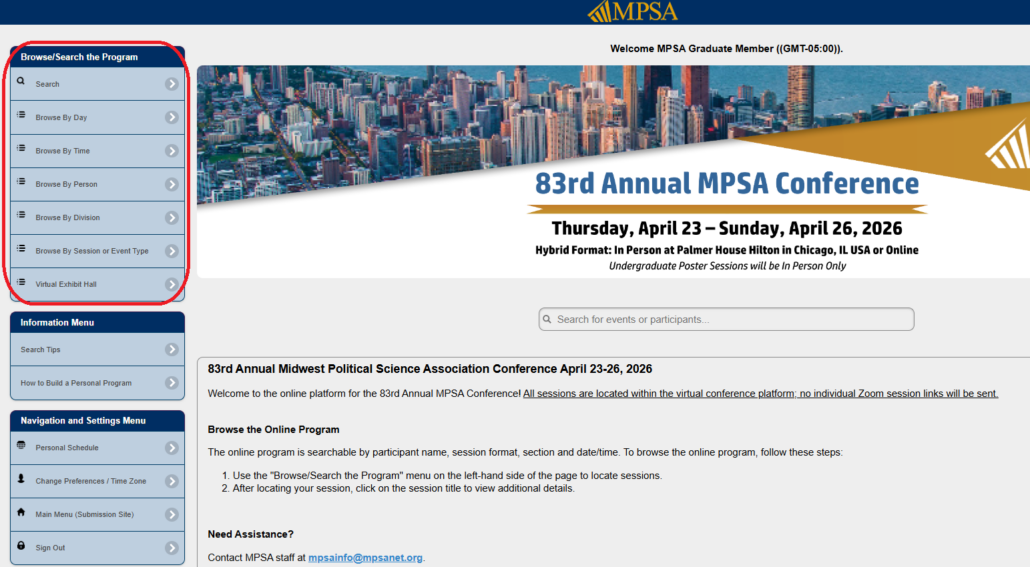Select the Sign Out menu option
The height and width of the screenshot is (567, 1030).
(x=50, y=548)
